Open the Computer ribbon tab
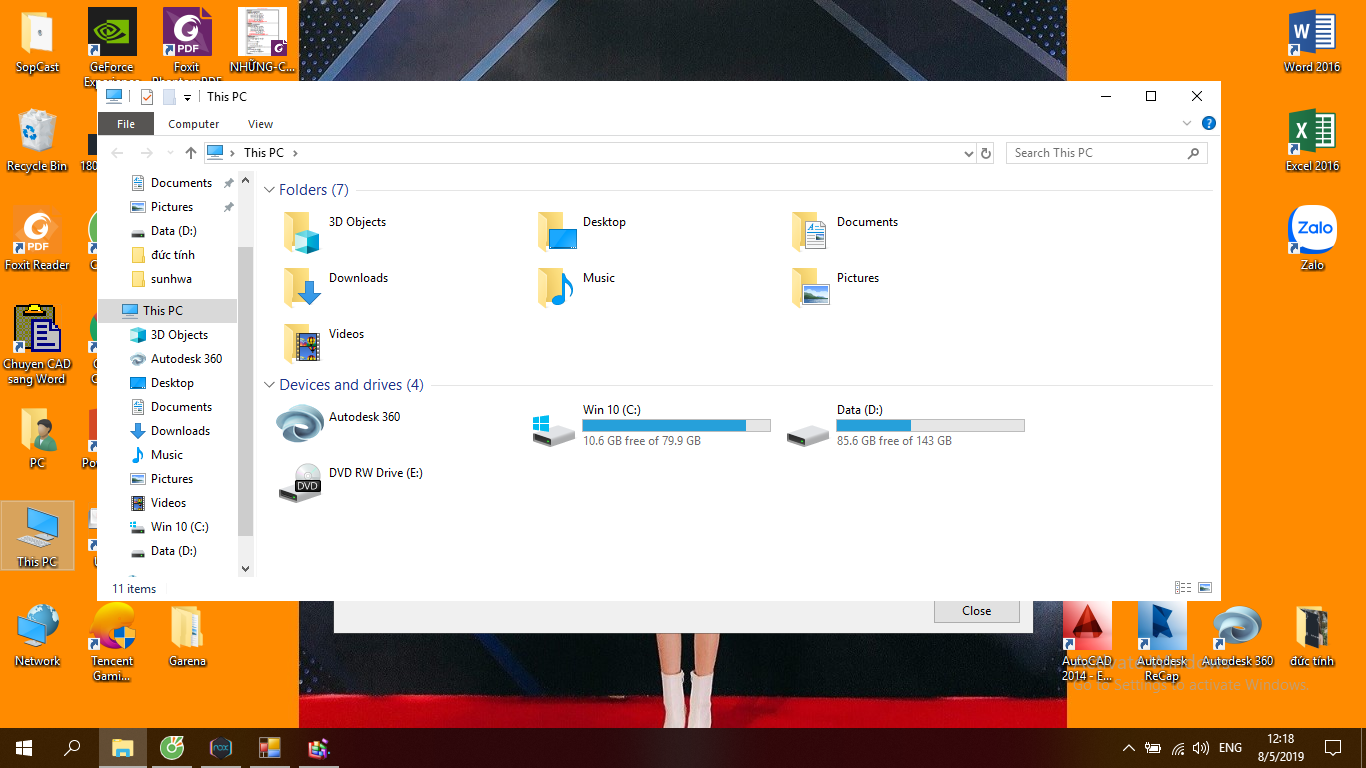 (193, 124)
